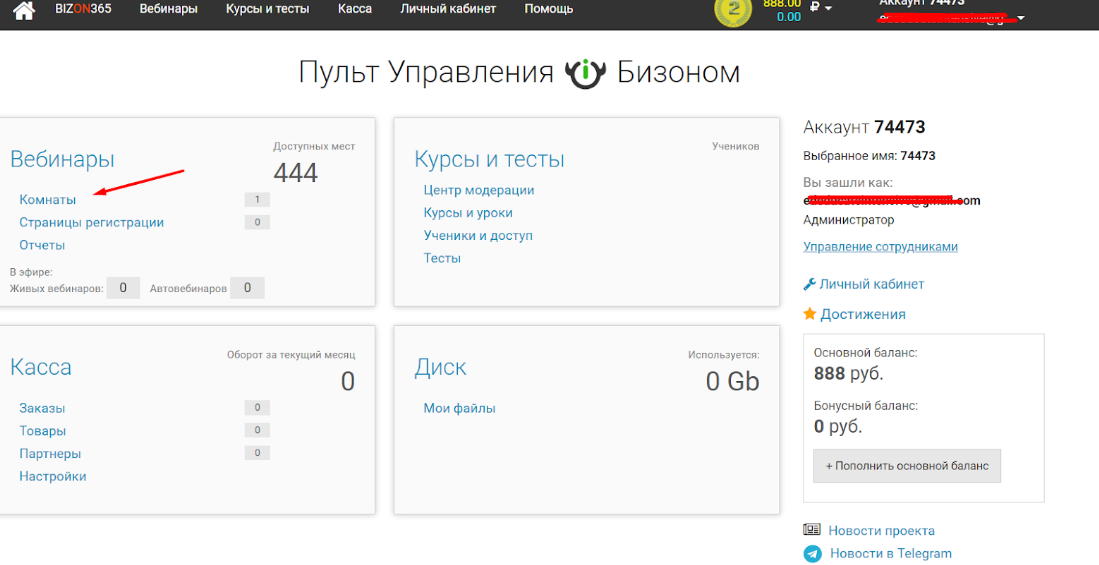
Task: Open Управление сотрудниками link
Action: tap(880, 247)
